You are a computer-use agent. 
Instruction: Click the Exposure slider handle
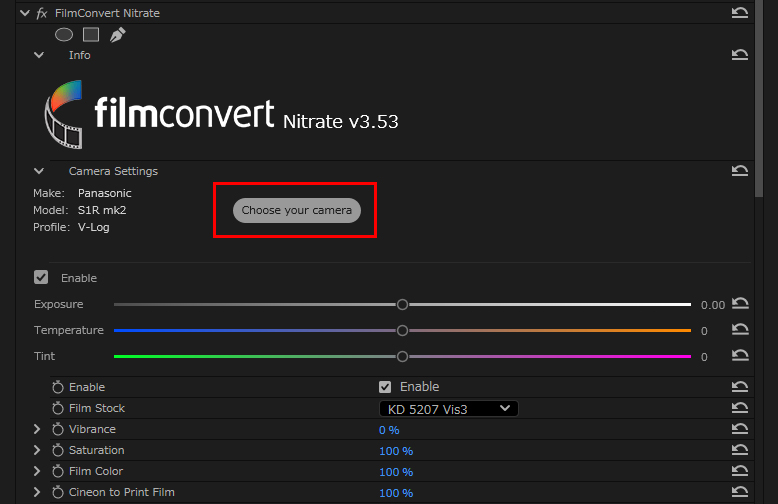tap(402, 305)
